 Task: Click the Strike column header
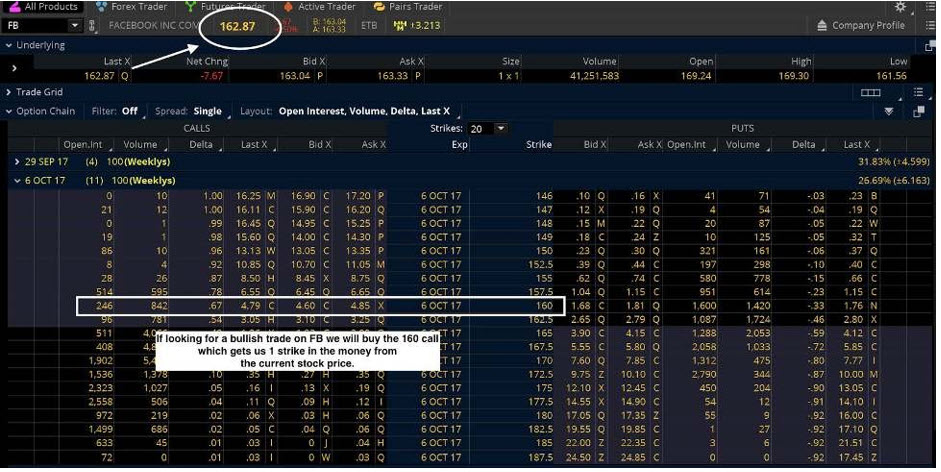tap(538, 144)
